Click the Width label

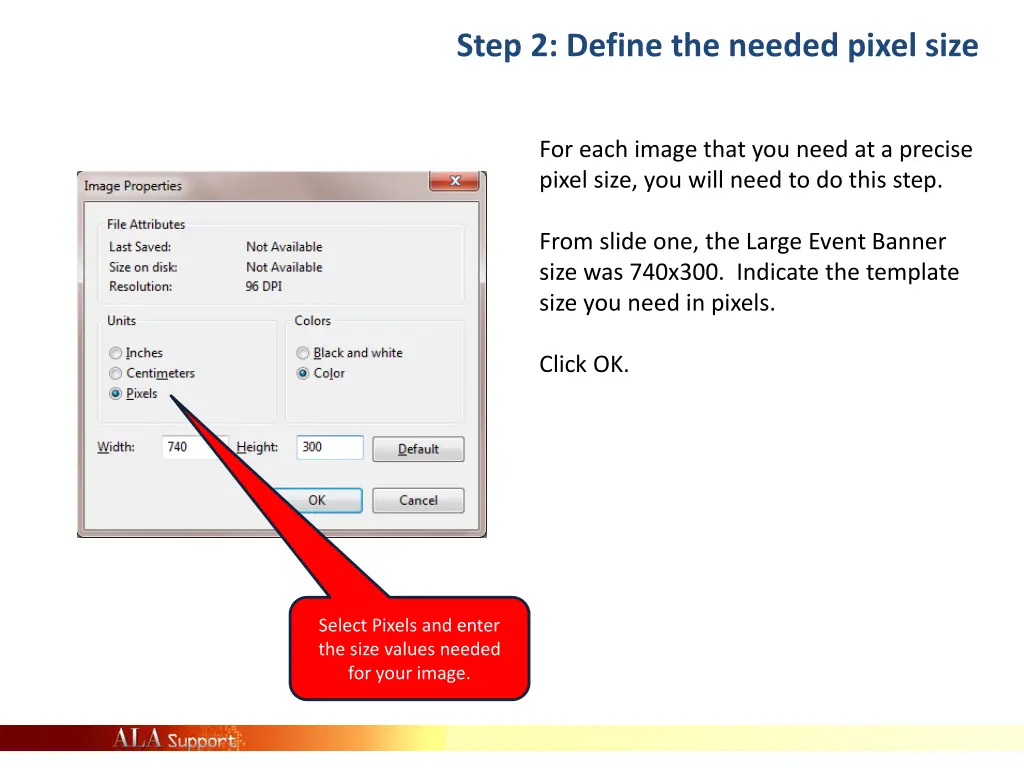point(116,447)
